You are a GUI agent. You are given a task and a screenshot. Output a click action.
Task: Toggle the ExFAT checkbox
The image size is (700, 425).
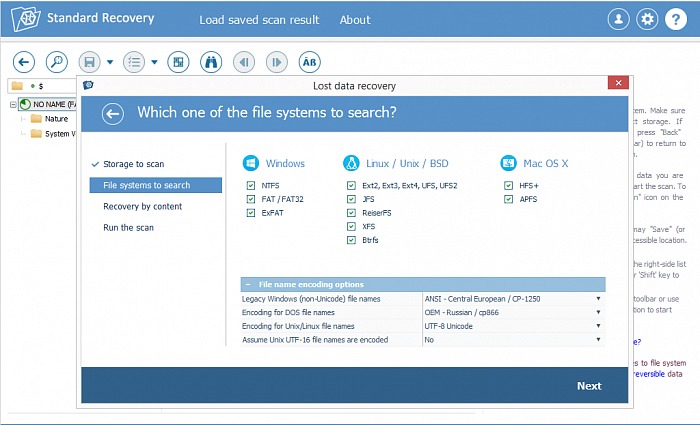click(x=251, y=213)
